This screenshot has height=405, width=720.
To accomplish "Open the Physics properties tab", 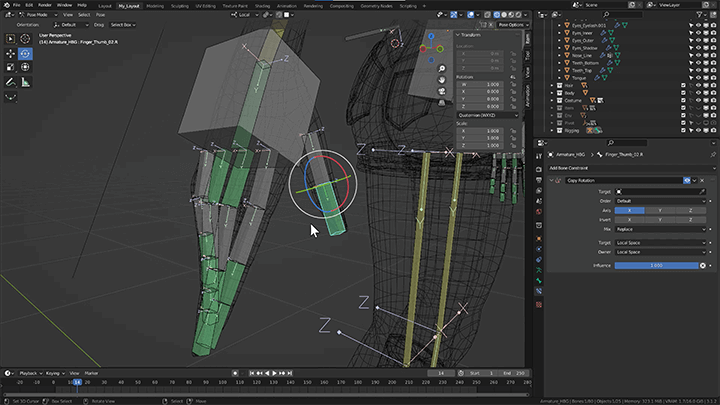I will (539, 249).
